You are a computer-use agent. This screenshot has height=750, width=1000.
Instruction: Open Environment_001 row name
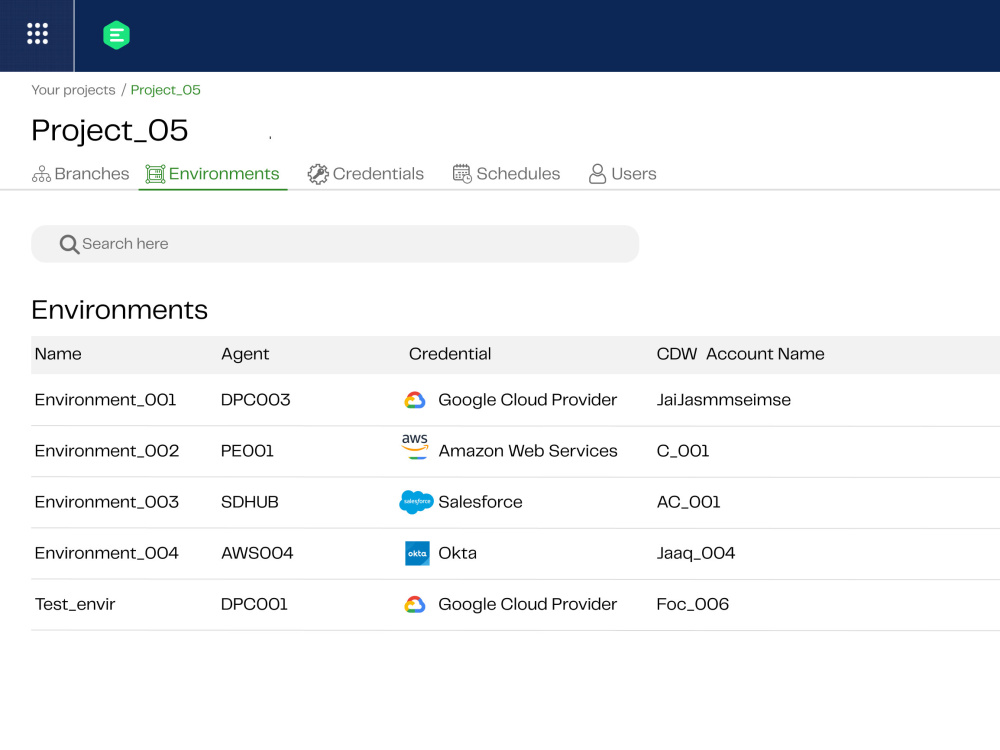pos(105,400)
